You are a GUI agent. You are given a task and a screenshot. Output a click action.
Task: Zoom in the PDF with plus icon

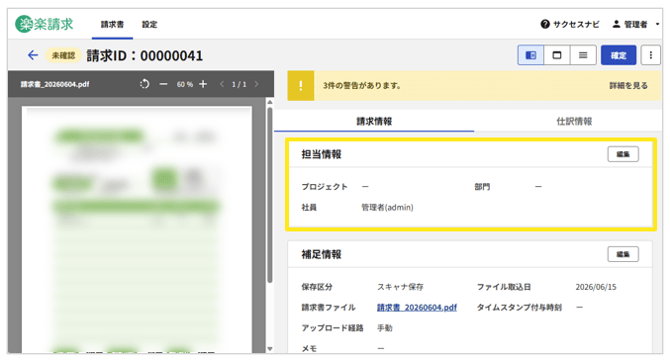click(203, 84)
